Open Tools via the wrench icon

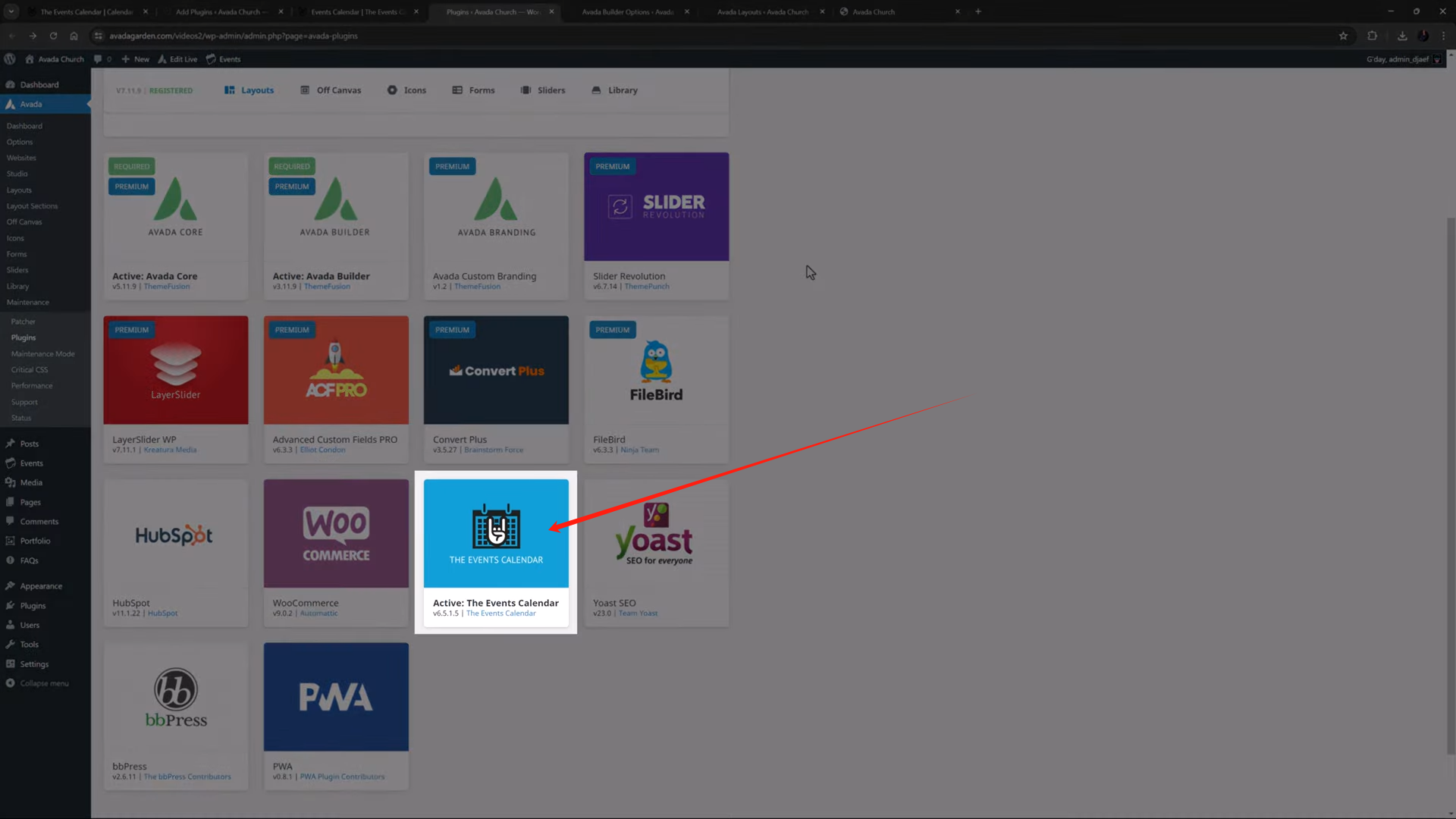point(11,644)
